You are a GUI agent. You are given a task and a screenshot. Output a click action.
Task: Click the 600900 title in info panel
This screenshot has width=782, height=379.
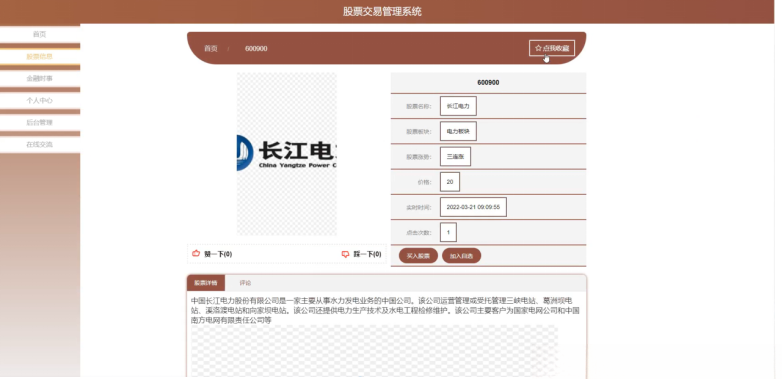pos(488,83)
